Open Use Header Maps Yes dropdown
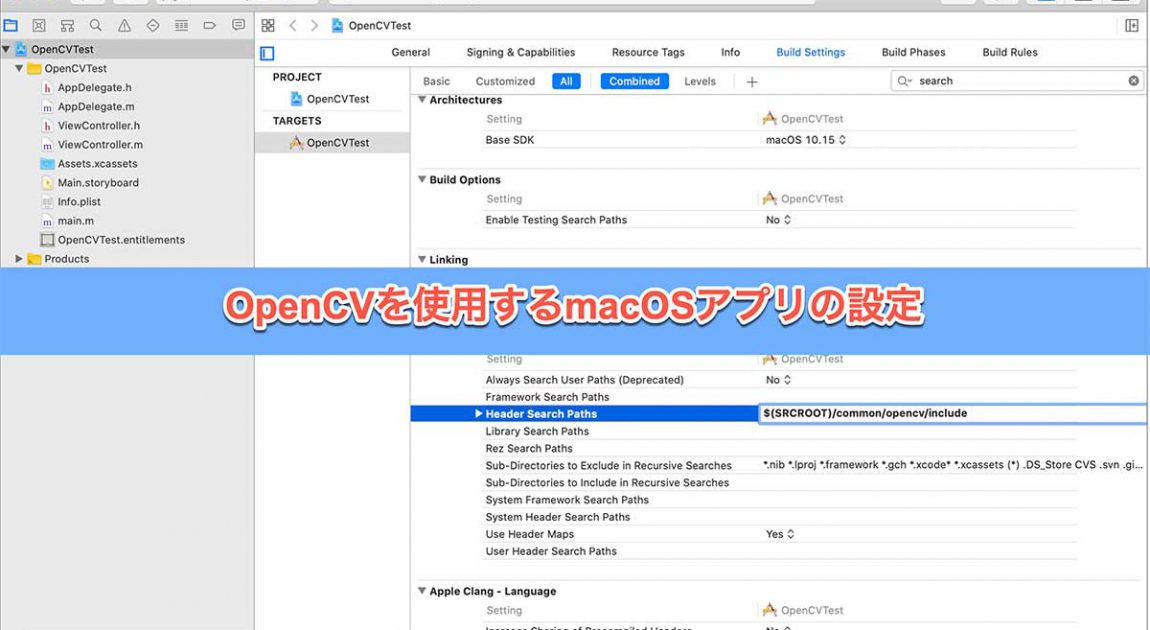 pos(780,535)
